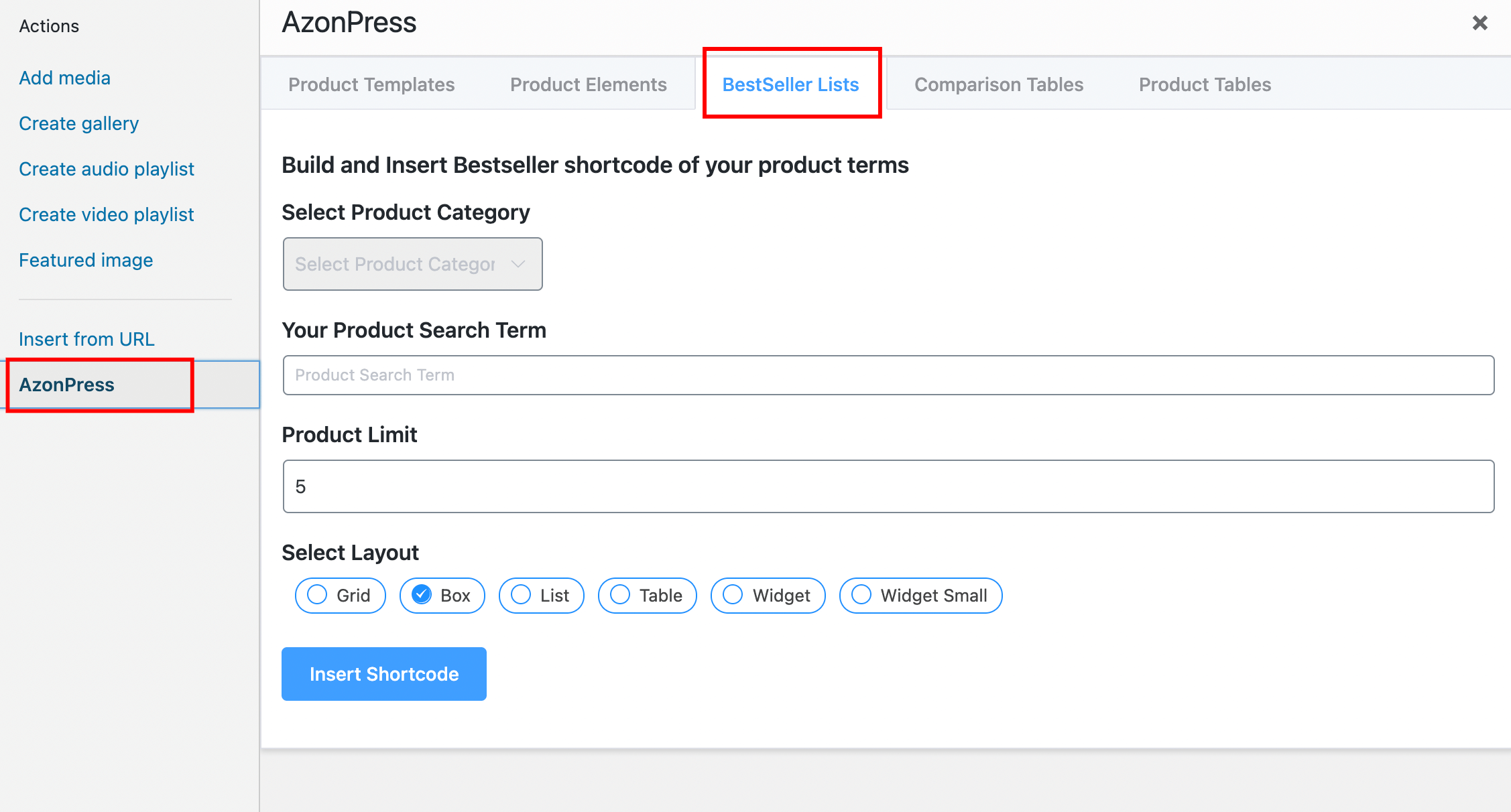Click the Create gallery action icon
Viewport: 1511px width, 812px height.
pyautogui.click(x=80, y=123)
